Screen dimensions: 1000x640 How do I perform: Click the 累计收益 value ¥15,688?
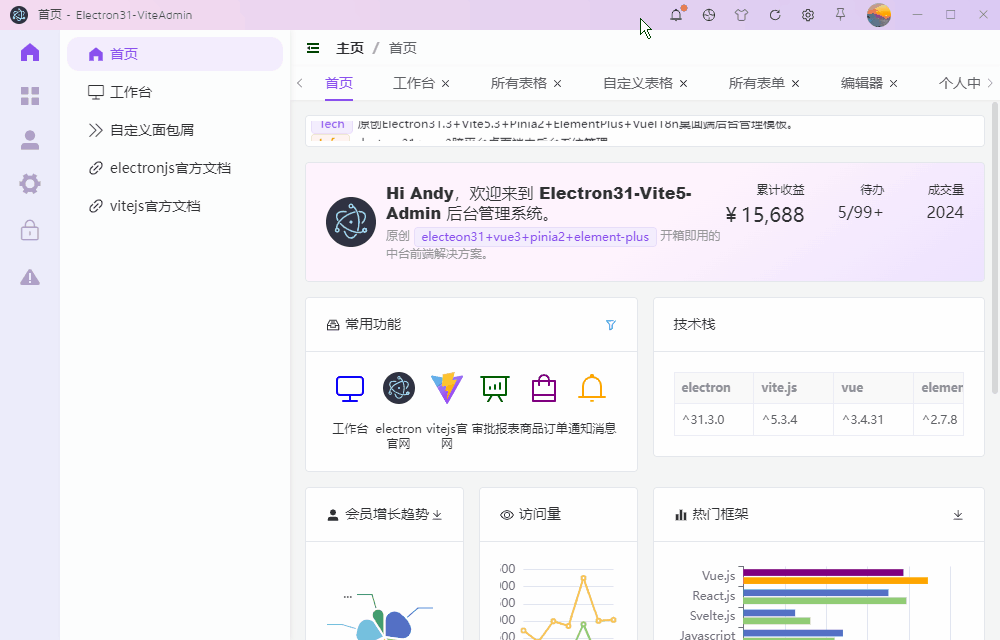pyautogui.click(x=765, y=215)
